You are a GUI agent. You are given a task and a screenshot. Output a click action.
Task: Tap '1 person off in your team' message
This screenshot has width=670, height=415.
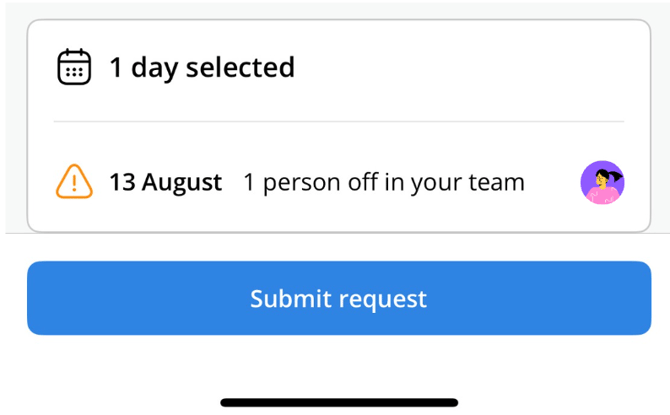pyautogui.click(x=384, y=183)
